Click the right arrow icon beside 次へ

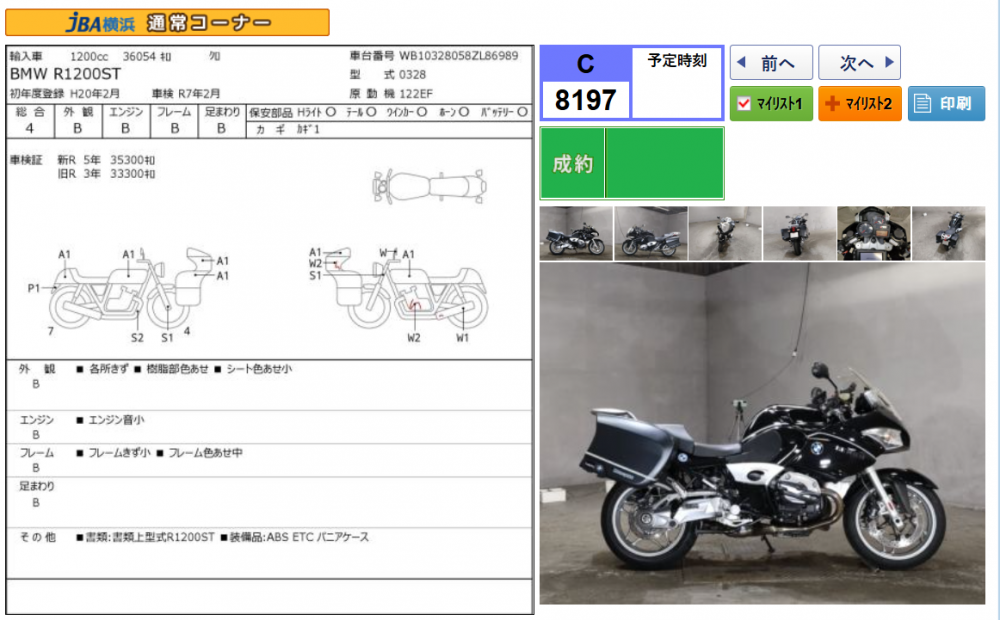tap(889, 63)
